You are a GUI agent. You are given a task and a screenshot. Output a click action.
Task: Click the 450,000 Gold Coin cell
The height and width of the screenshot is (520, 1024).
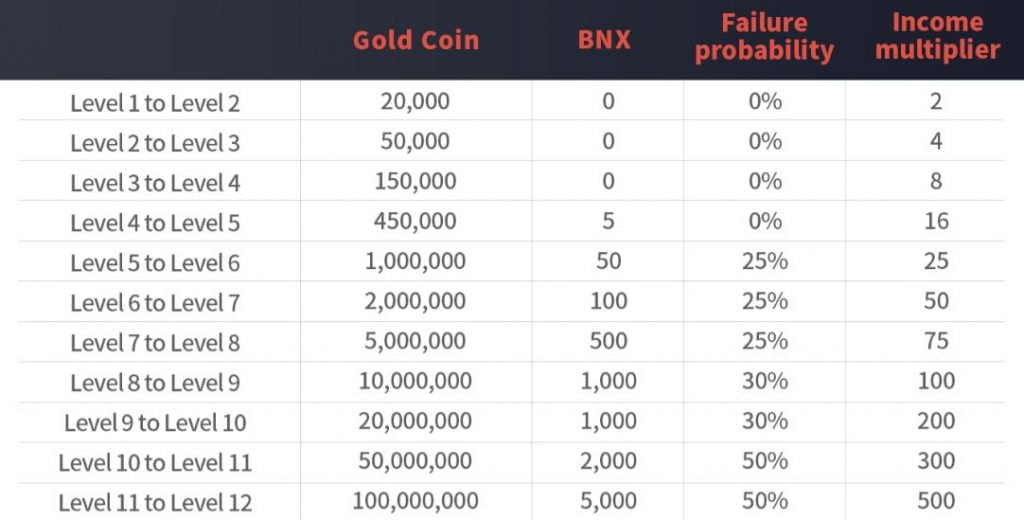[415, 221]
